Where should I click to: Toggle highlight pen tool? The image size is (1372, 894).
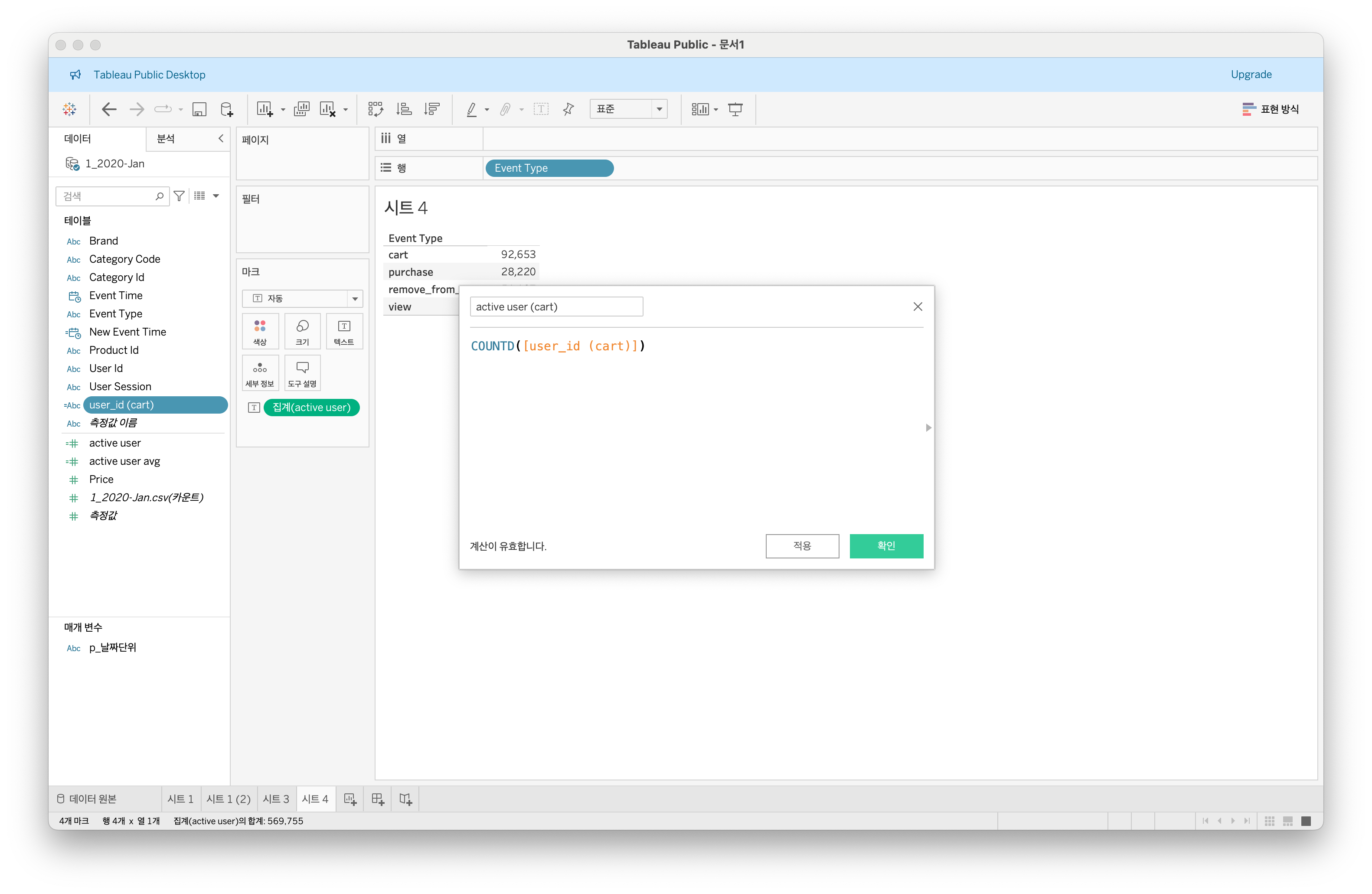point(471,109)
